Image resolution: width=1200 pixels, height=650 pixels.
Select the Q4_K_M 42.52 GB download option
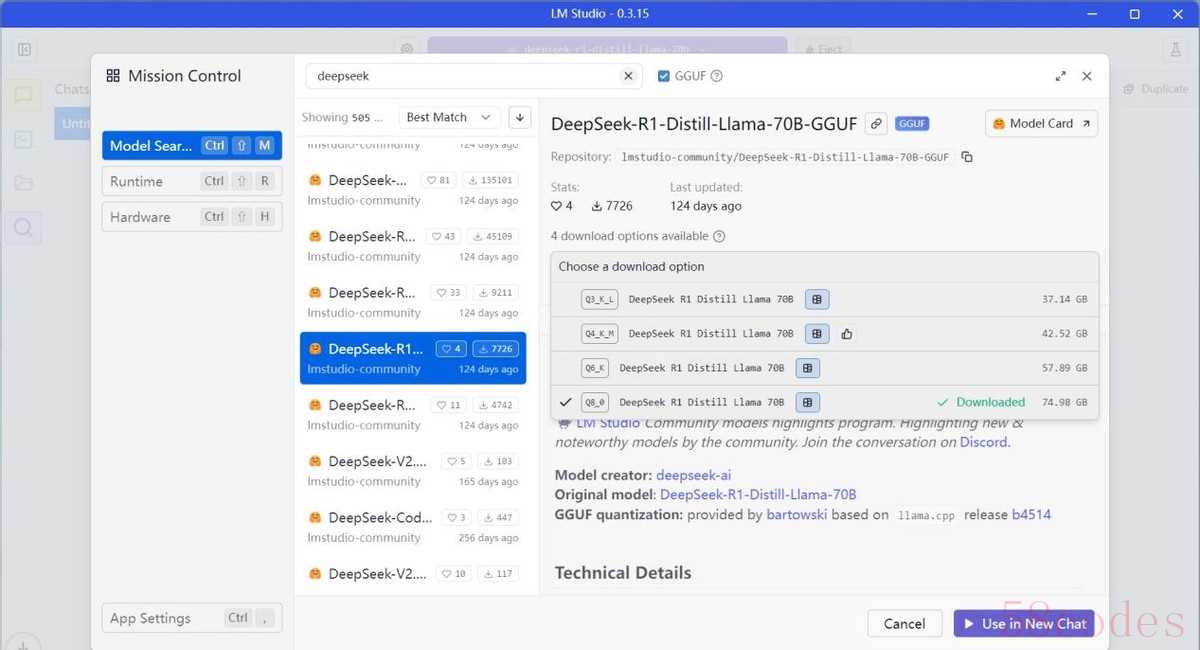(825, 334)
